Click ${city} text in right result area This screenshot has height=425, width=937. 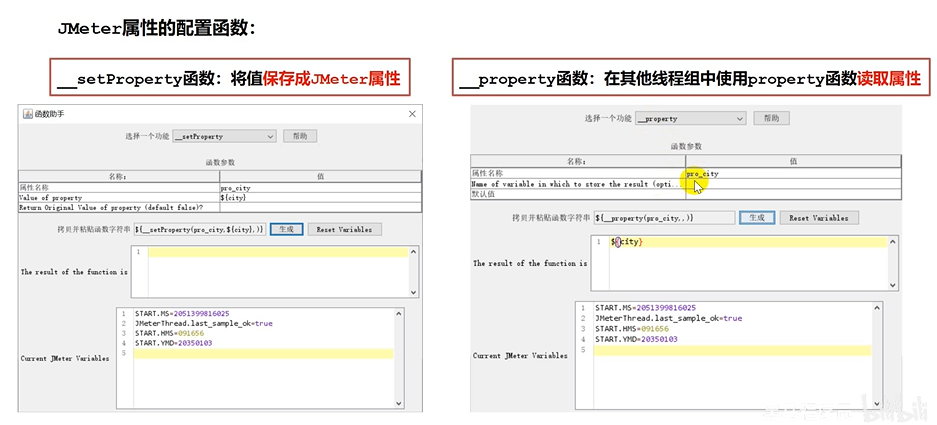click(626, 242)
